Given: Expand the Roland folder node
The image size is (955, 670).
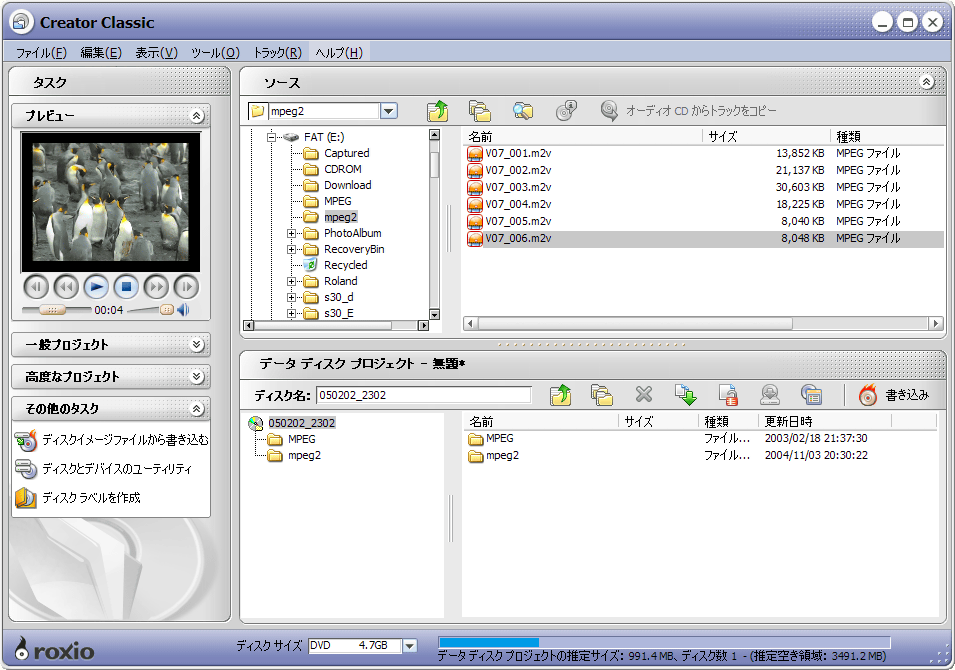Looking at the screenshot, I should [x=291, y=281].
